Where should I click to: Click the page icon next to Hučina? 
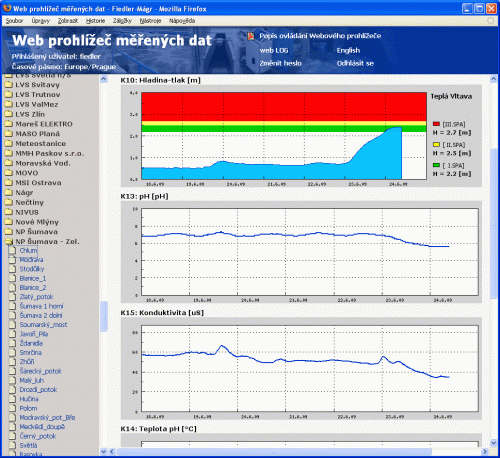(x=12, y=399)
